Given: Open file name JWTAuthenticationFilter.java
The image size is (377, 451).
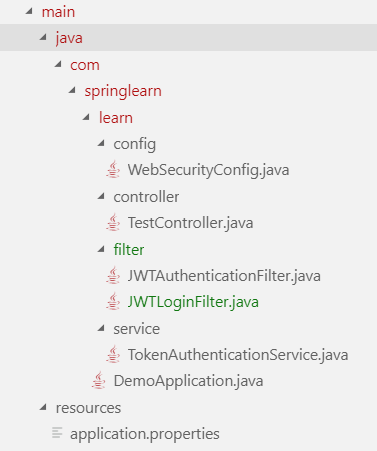Looking at the screenshot, I should [224, 276].
